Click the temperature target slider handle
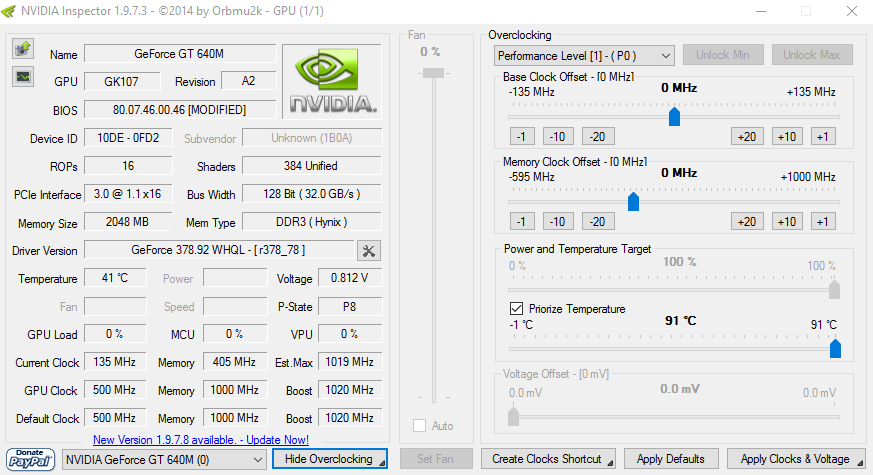873x475 pixels. [835, 349]
